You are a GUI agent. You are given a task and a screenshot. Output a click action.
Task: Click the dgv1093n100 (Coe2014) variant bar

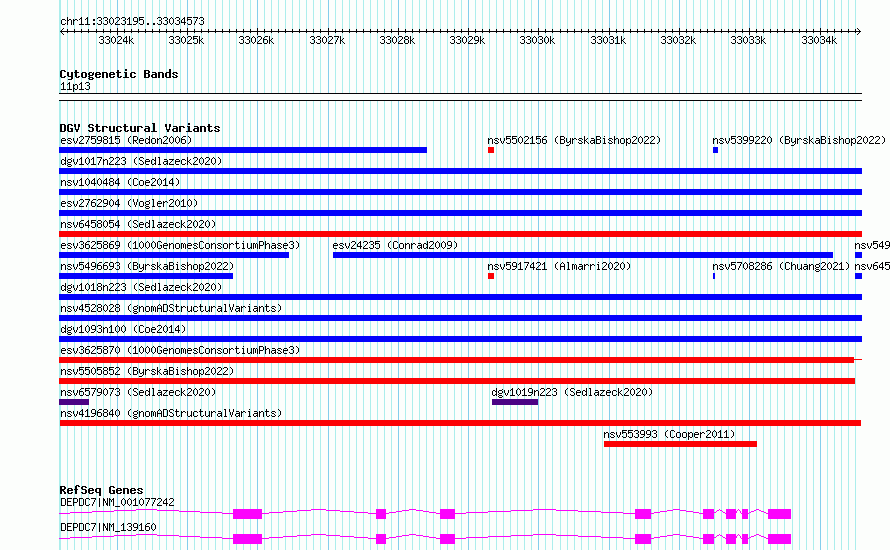tap(460, 339)
